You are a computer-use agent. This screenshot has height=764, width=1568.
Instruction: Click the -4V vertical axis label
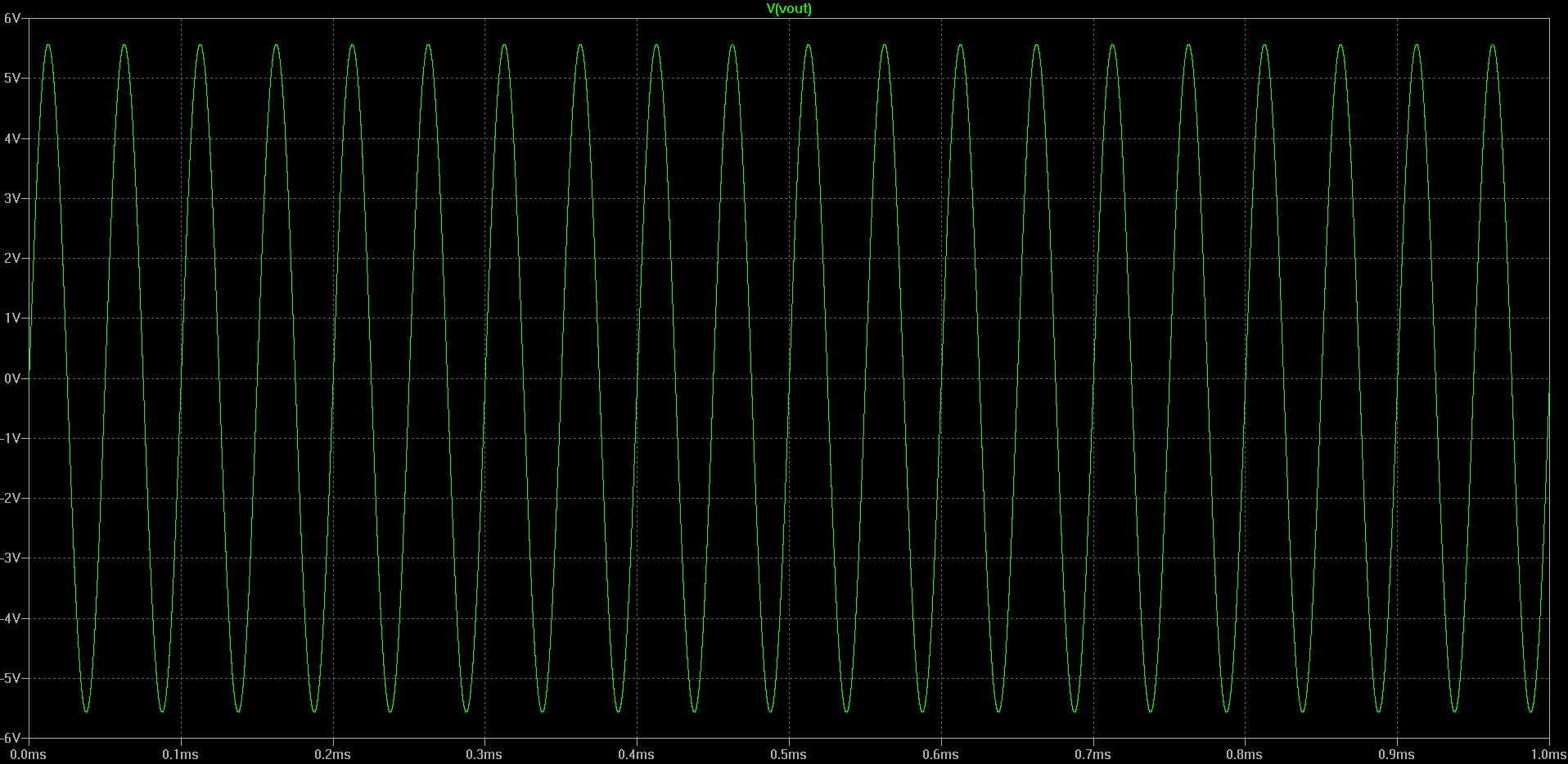coord(10,618)
